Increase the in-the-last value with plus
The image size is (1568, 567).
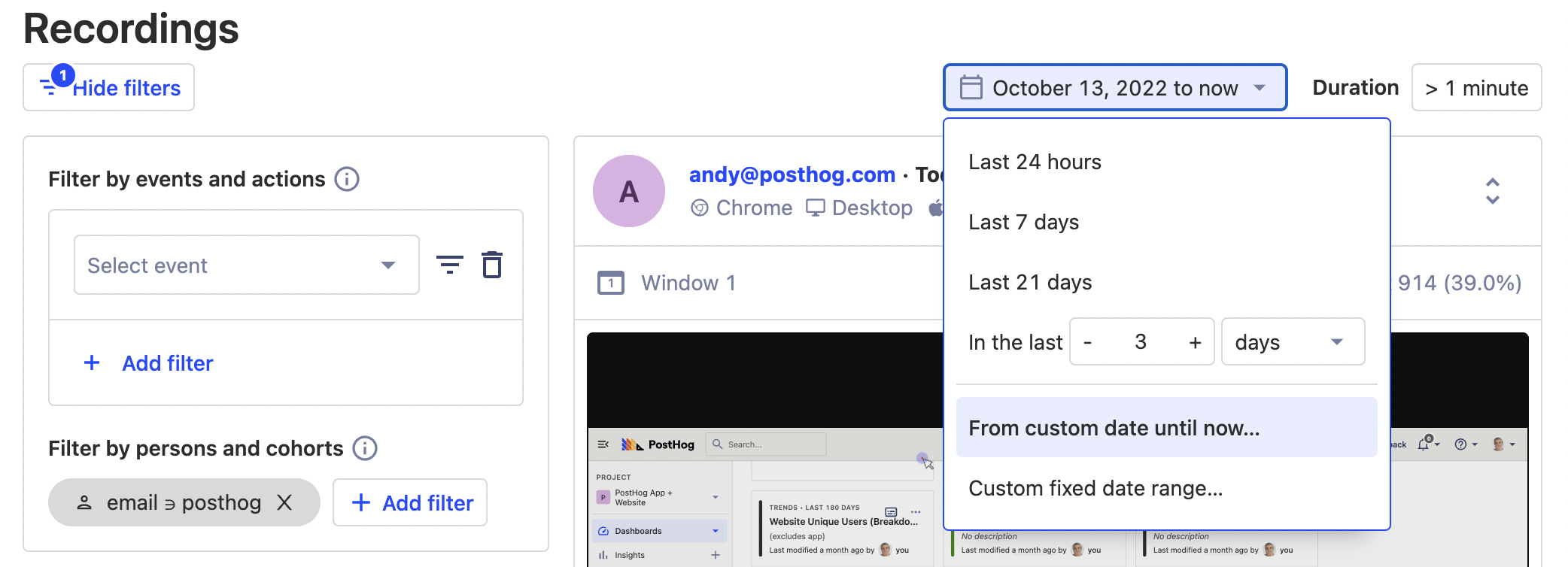(1195, 342)
